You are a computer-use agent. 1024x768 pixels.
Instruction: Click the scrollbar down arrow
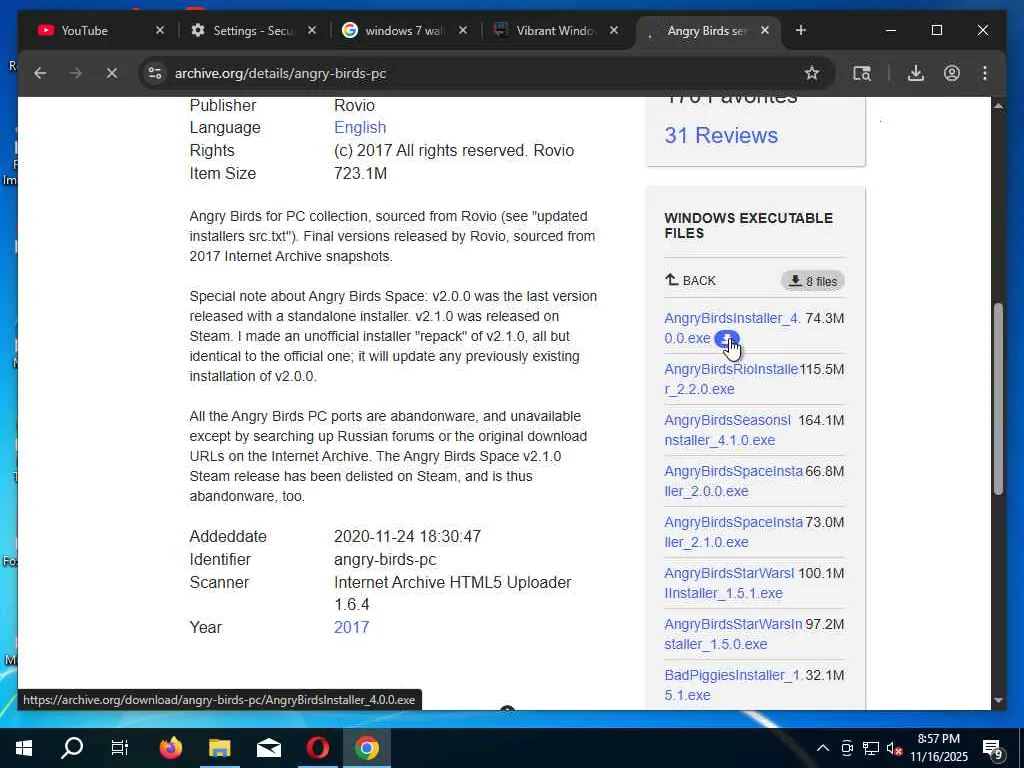[x=998, y=700]
